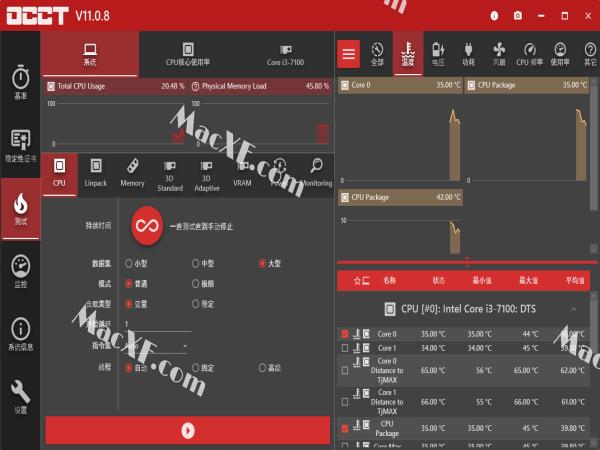The height and width of the screenshot is (450, 600).
Task: Click the question icon beside Physical Memory Load
Action: tap(195, 86)
